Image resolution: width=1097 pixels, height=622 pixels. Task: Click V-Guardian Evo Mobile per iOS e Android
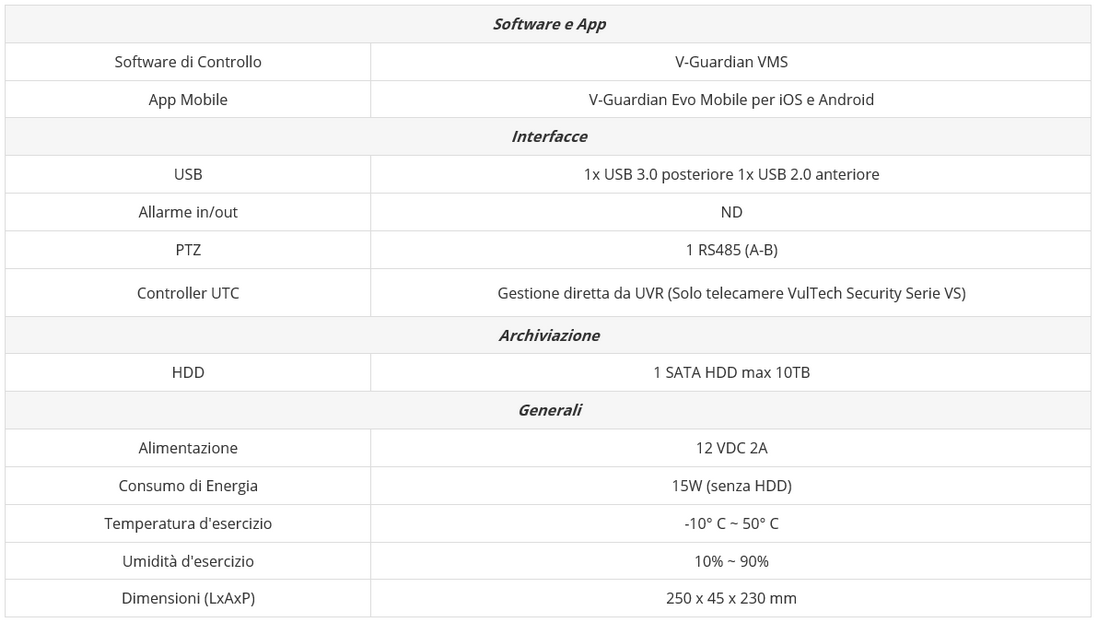[x=731, y=99]
